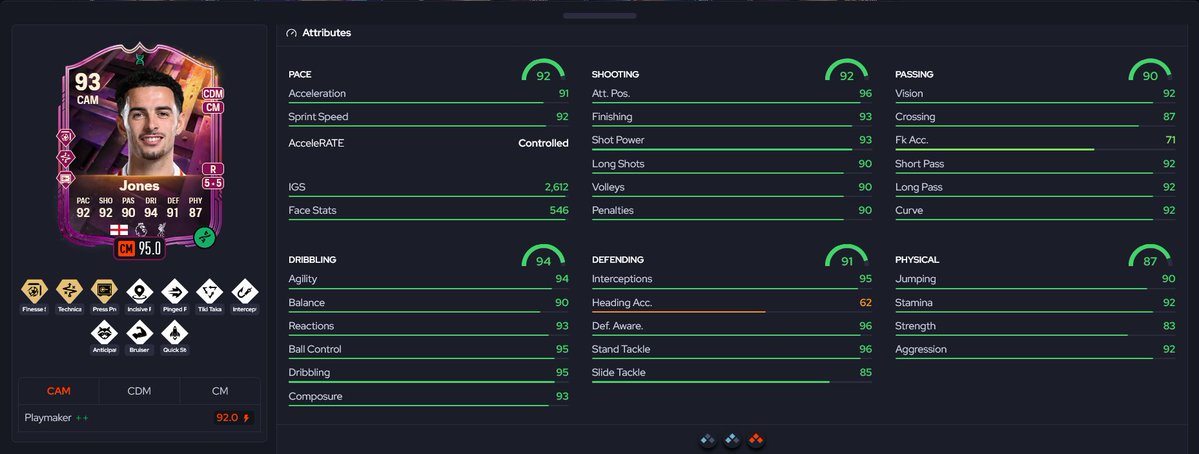Image resolution: width=1199 pixels, height=454 pixels.
Task: Click the Strength attribute row
Action: pos(1035,326)
